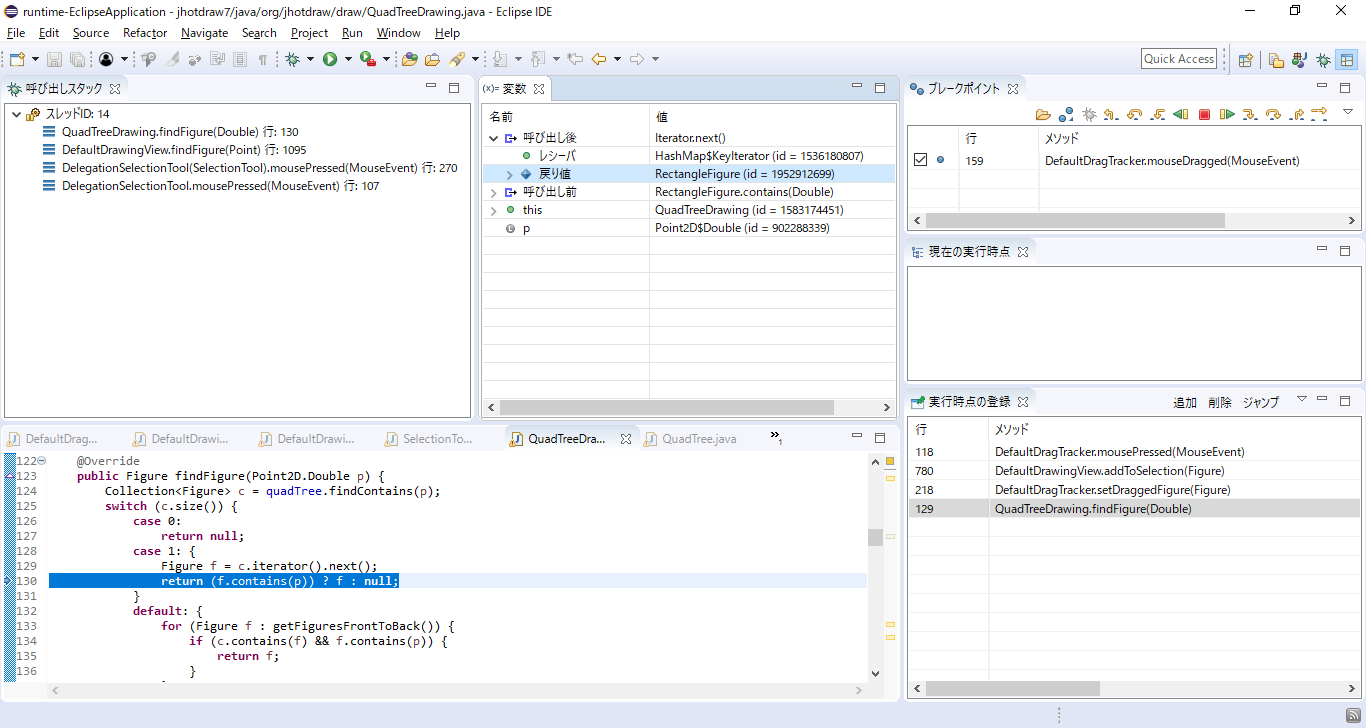Close the 実行時点の登録 view X icon
1366x728 pixels.
1023,402
